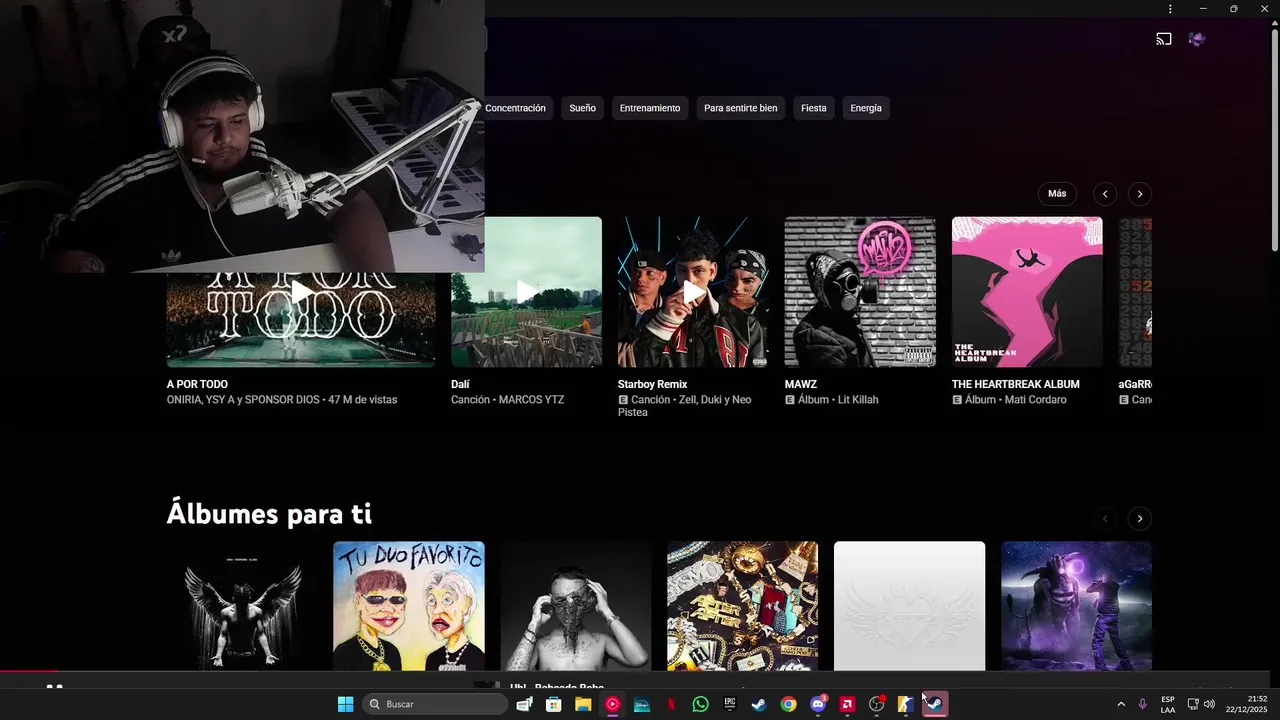Open Epic Games Launcher from taskbar

click(730, 704)
